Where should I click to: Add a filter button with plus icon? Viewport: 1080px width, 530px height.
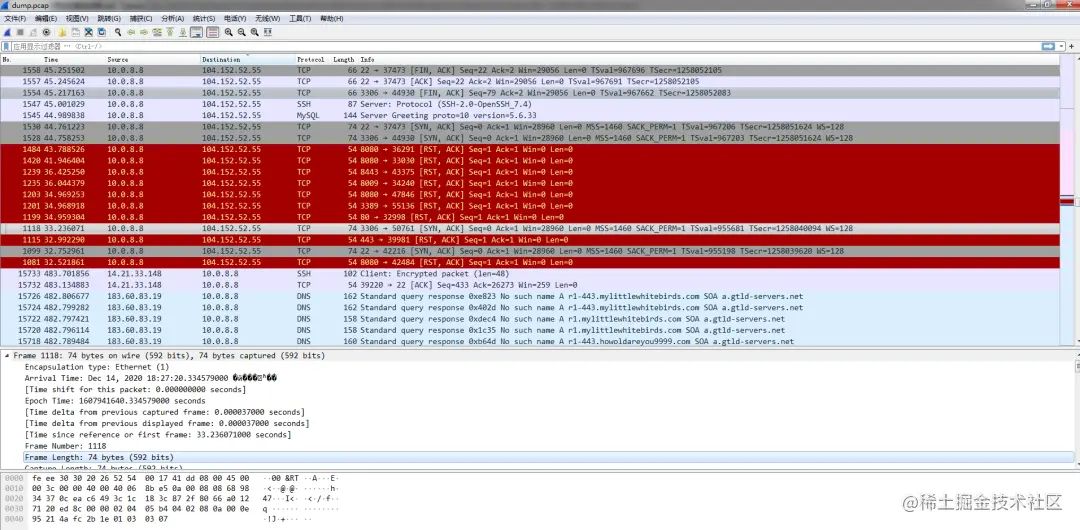coord(1072,46)
